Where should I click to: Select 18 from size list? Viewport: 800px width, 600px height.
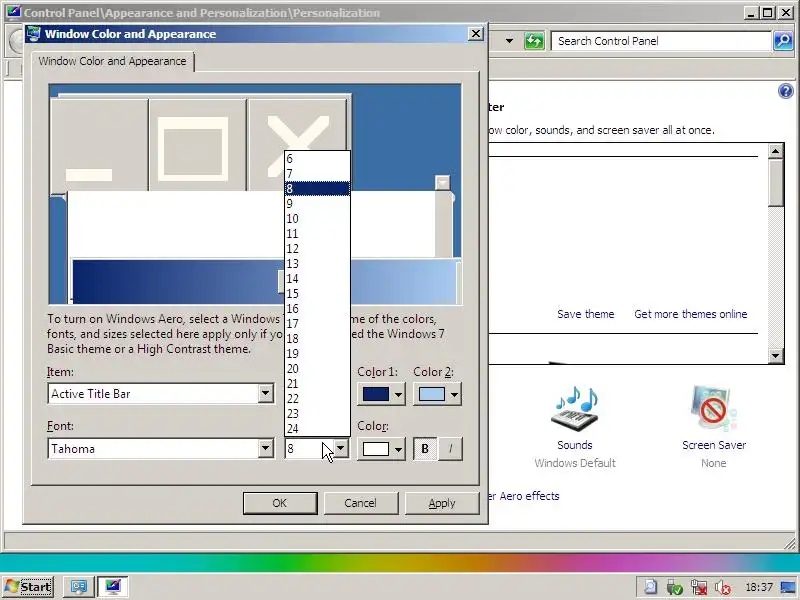(x=317, y=338)
